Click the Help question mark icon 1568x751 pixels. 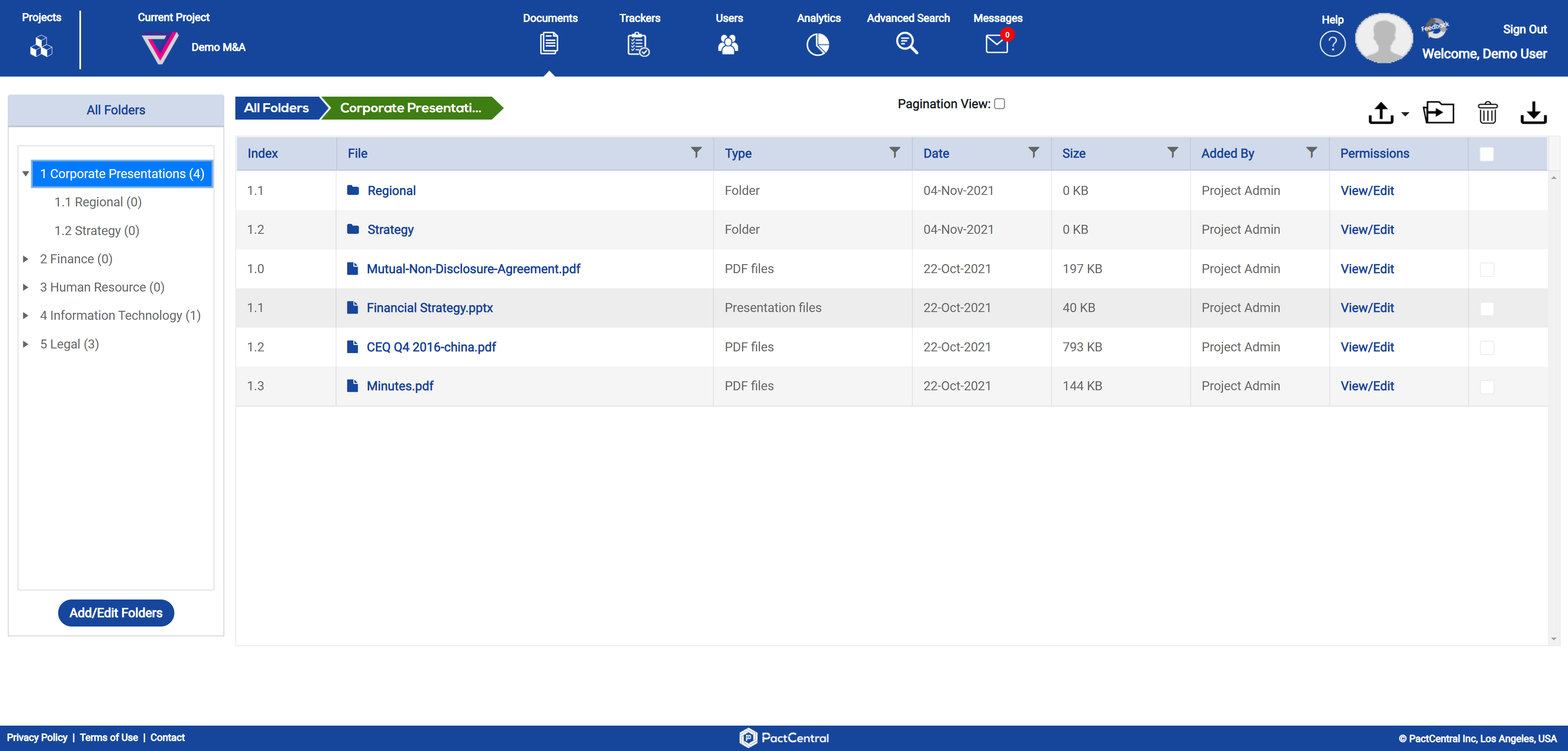coord(1332,45)
